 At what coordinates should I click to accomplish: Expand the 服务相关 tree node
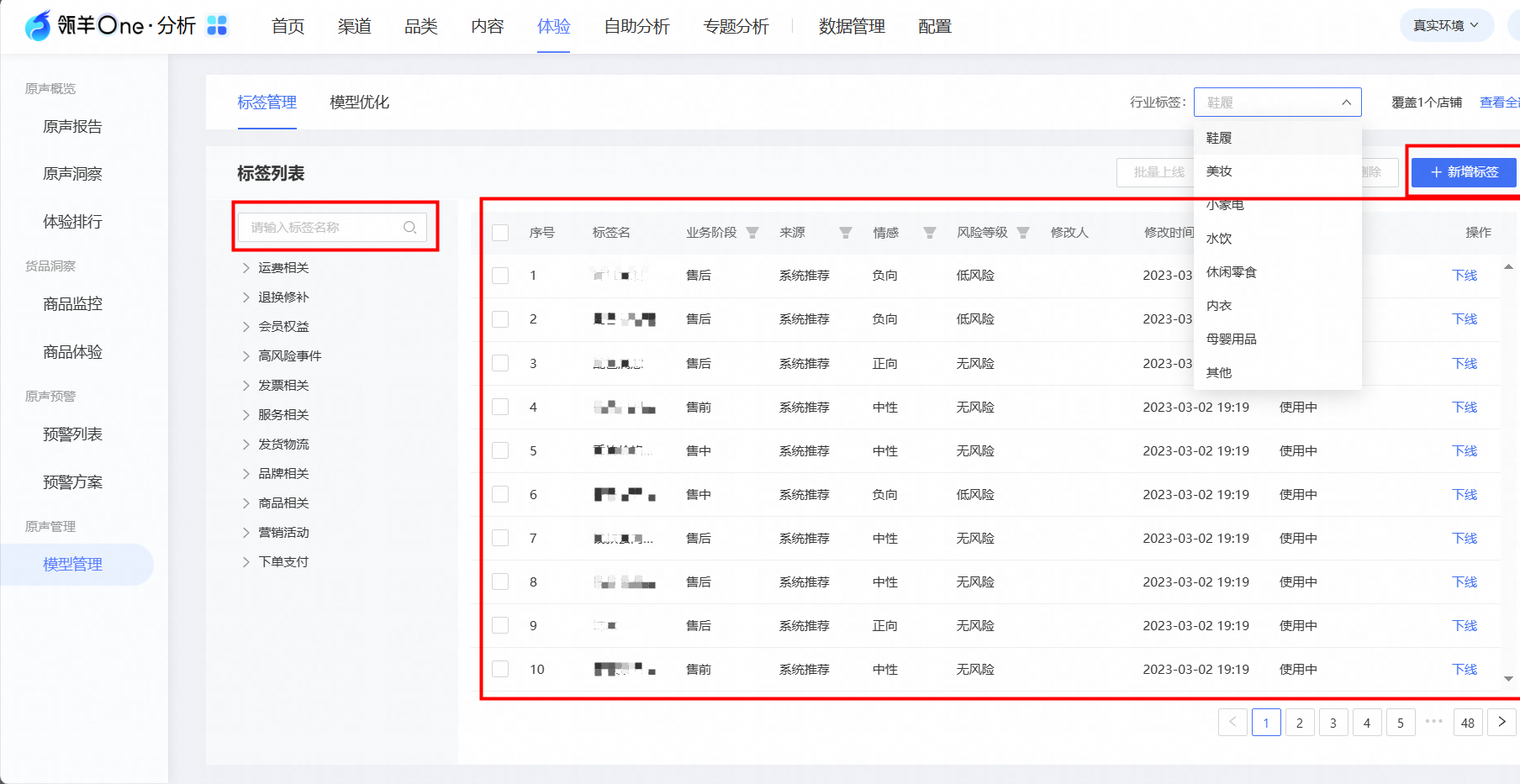click(x=246, y=415)
